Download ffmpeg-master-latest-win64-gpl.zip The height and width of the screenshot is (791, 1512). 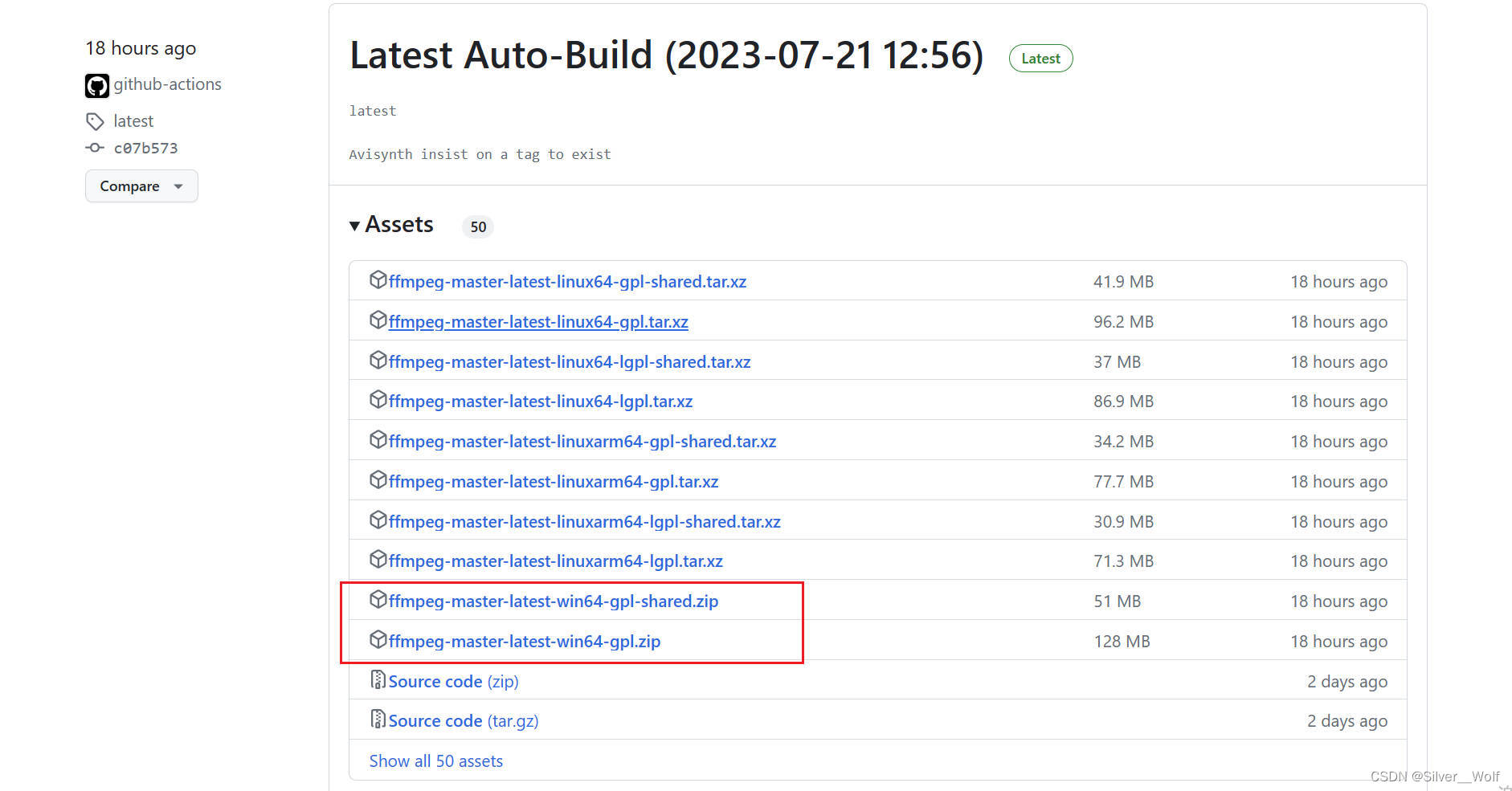pyautogui.click(x=525, y=642)
